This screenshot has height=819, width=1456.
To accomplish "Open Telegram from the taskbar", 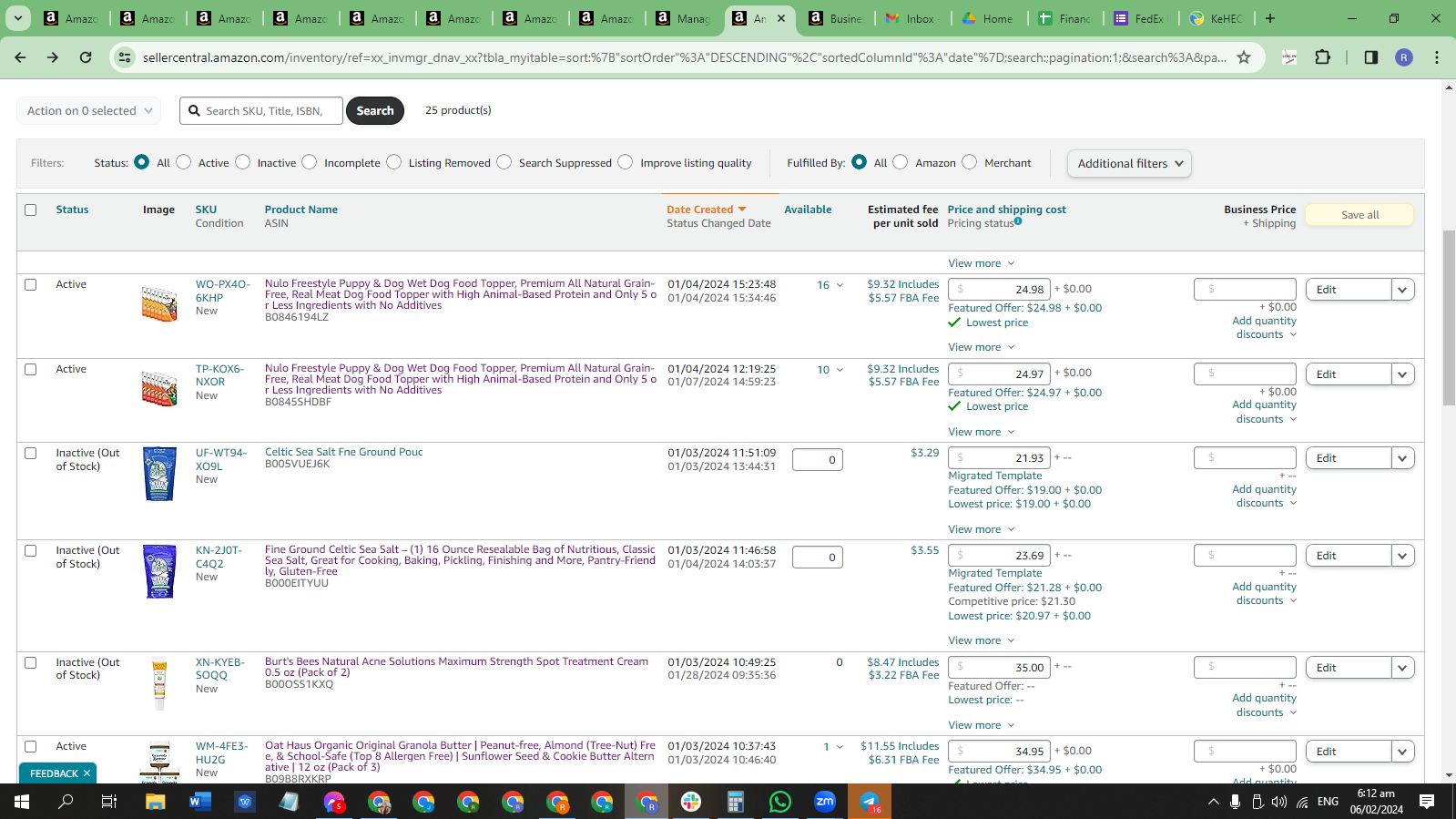I will pyautogui.click(x=870, y=802).
